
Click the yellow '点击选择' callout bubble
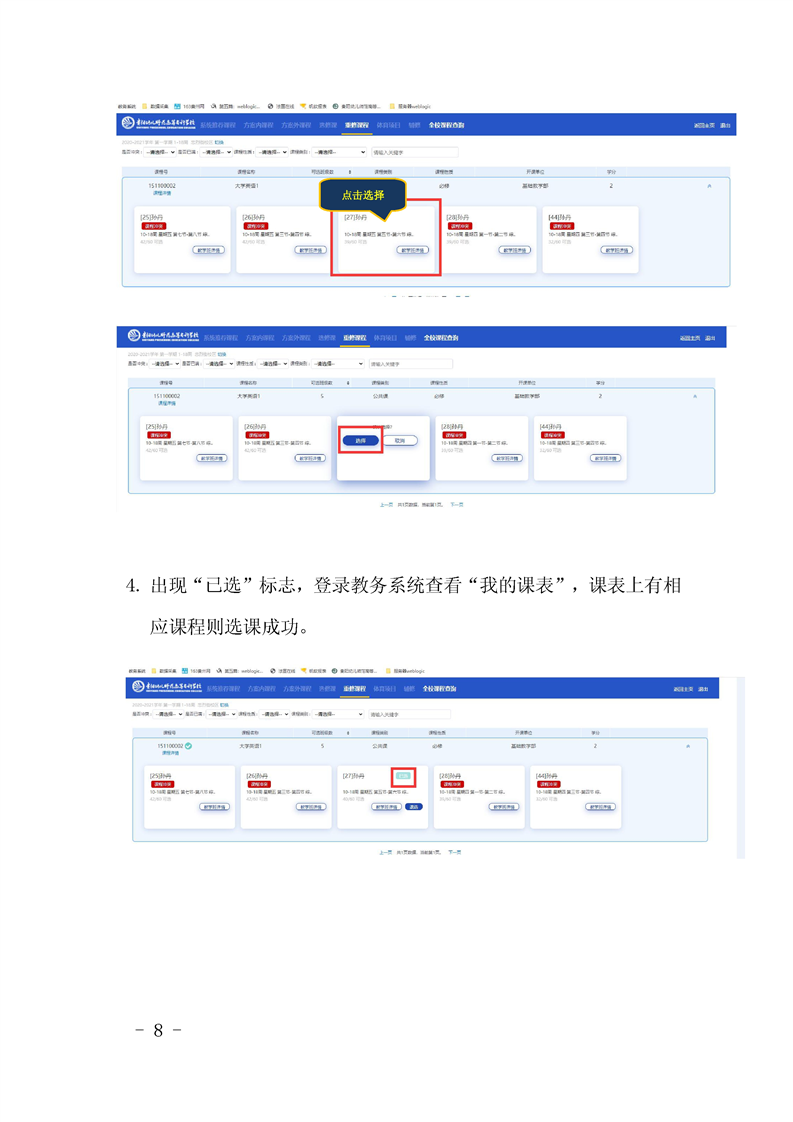[x=363, y=195]
